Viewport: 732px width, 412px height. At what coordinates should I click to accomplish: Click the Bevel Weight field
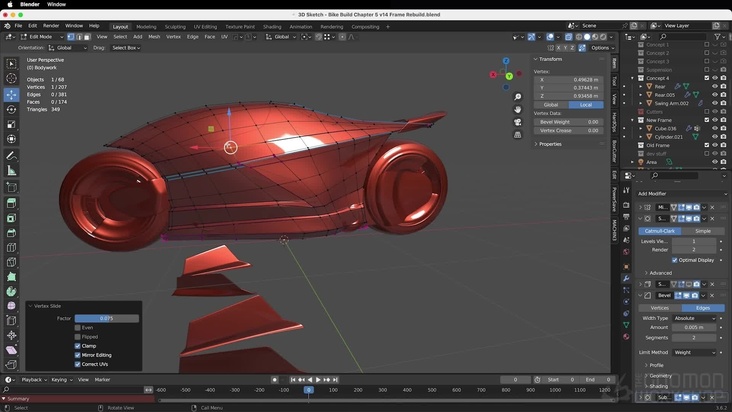(569, 122)
